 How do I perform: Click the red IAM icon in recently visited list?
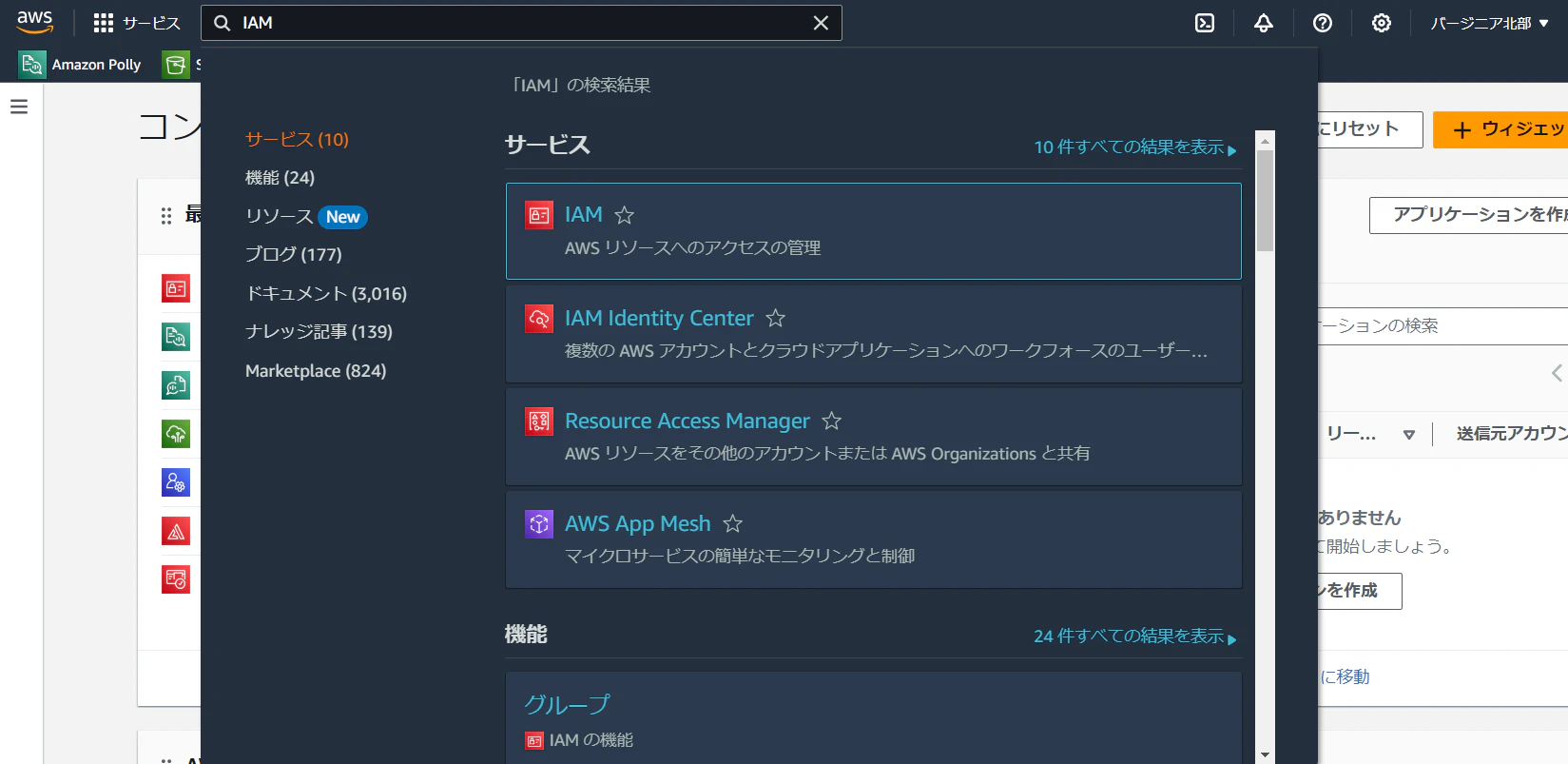coord(176,288)
